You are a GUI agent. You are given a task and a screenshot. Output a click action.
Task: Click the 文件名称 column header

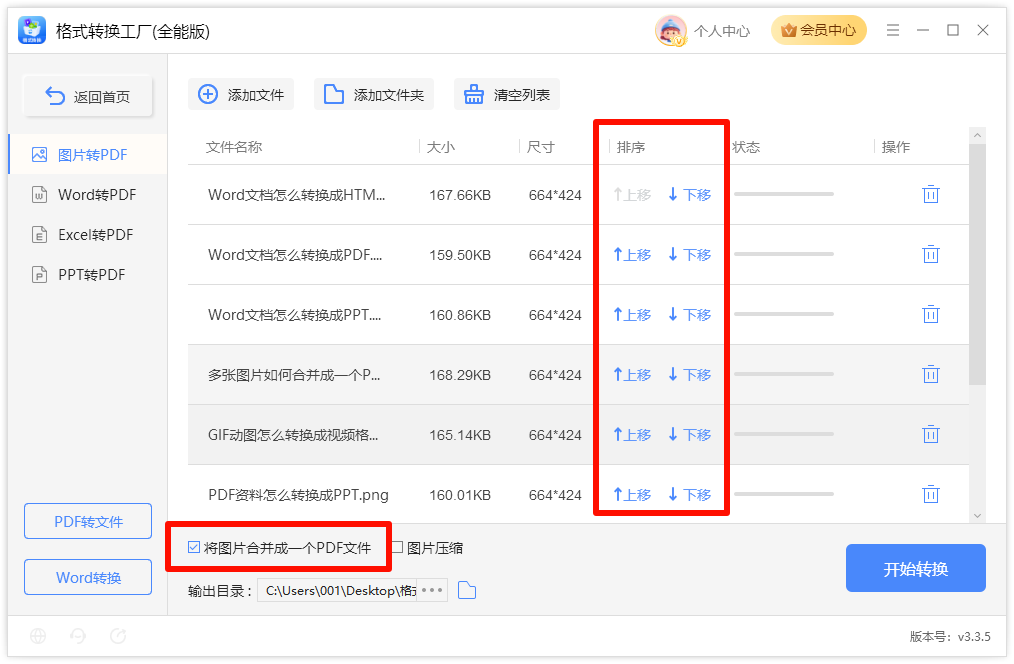tap(234, 147)
